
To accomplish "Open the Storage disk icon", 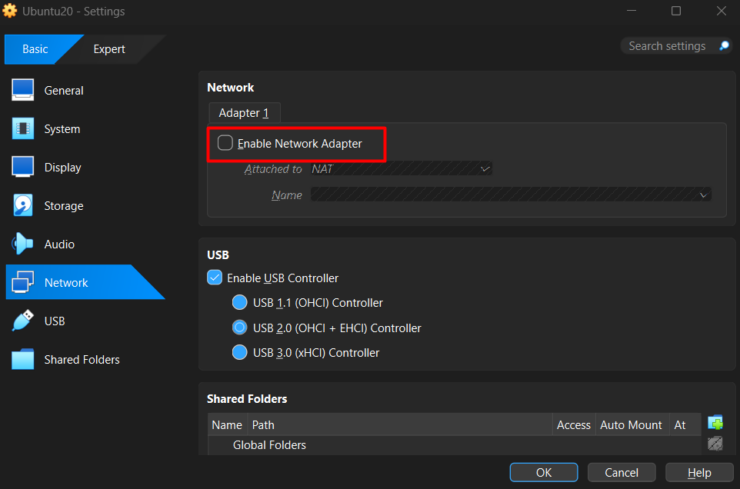I will click(23, 205).
